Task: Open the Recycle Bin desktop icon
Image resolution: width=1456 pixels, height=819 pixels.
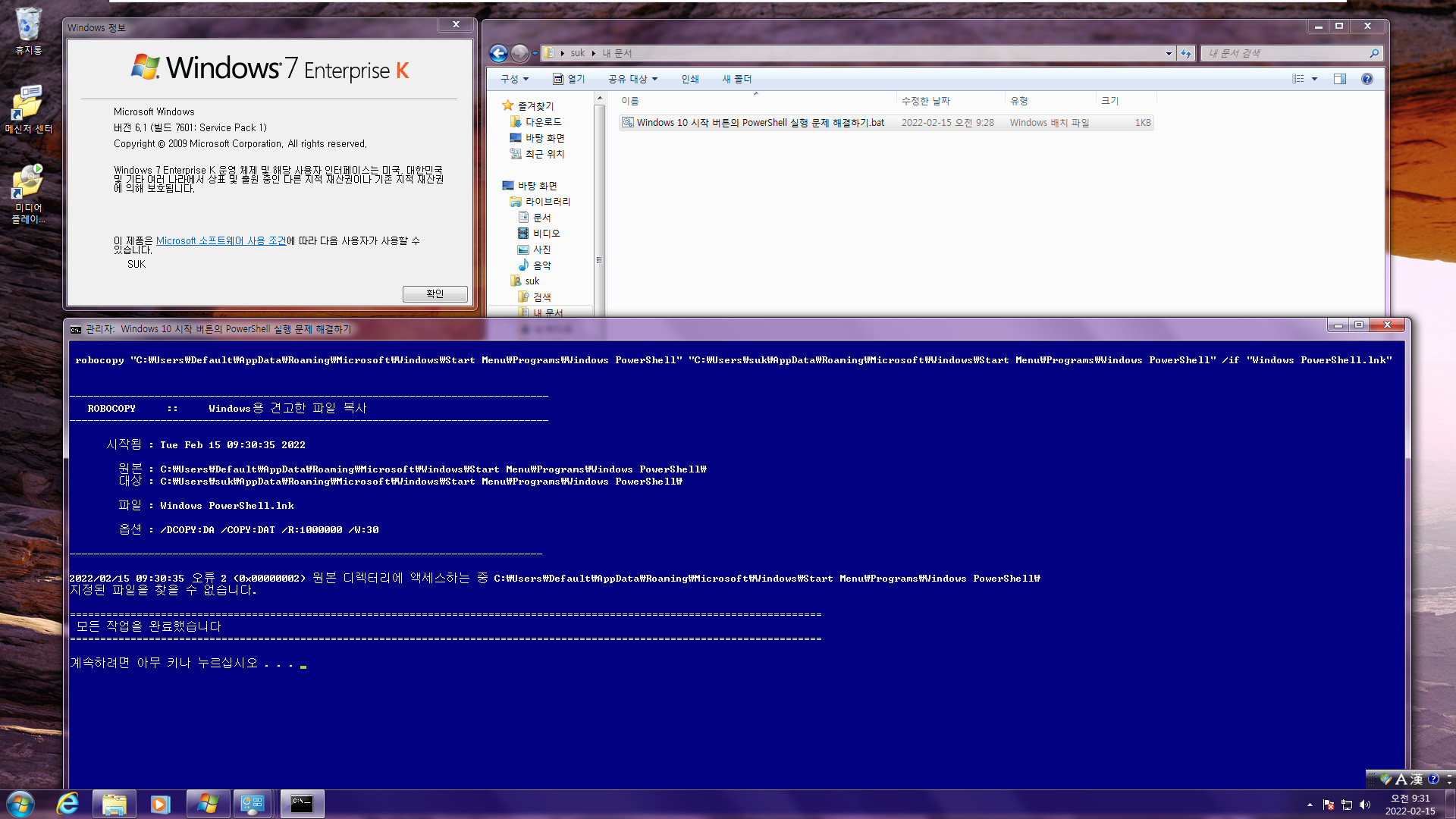Action: pos(28,31)
